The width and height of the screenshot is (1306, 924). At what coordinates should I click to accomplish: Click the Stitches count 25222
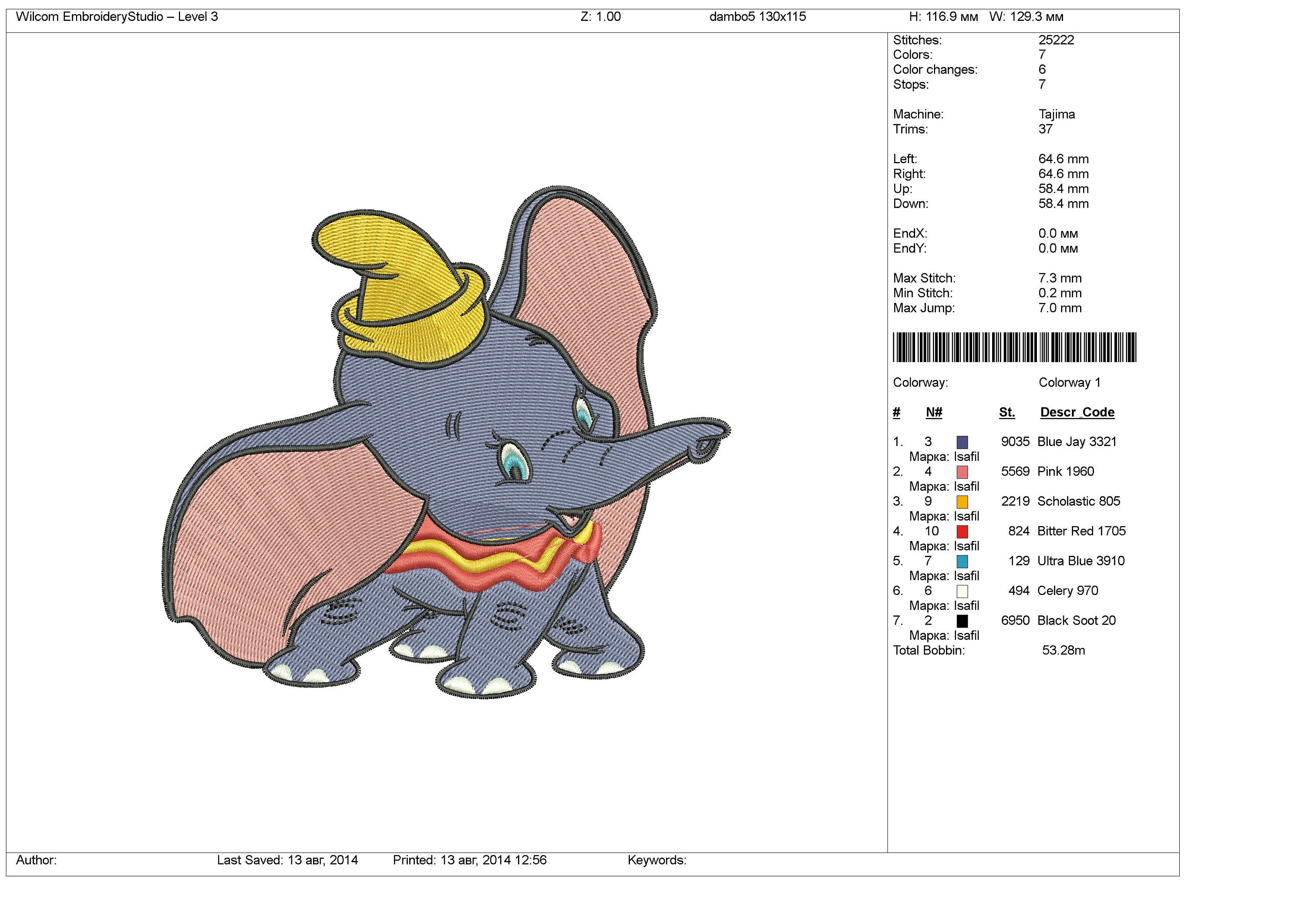[x=1057, y=40]
